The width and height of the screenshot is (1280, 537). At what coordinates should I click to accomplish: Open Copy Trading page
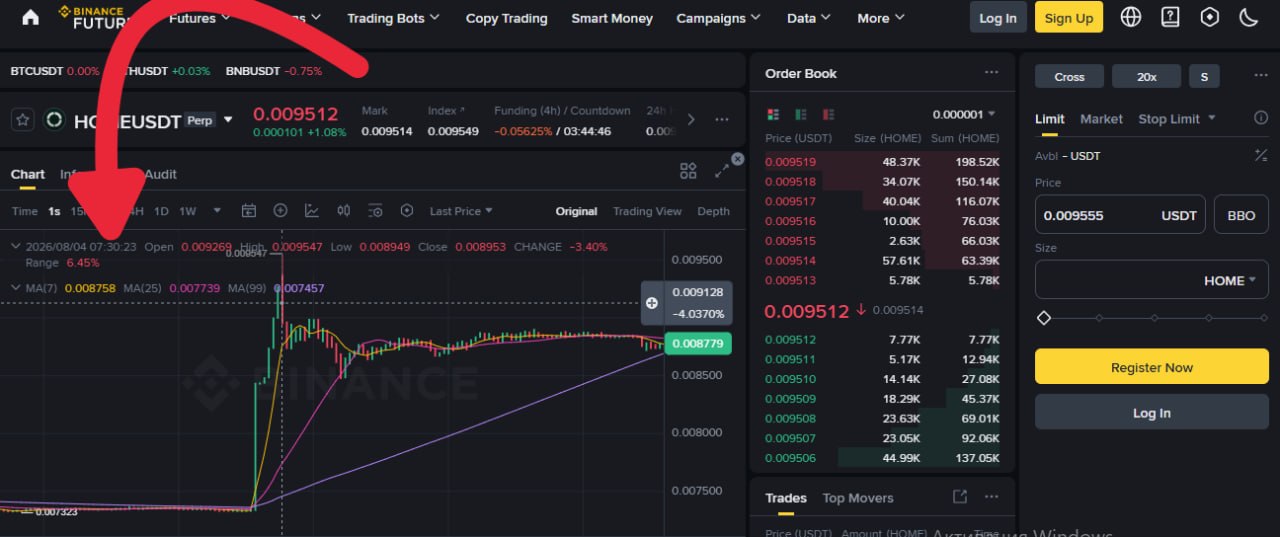coord(507,18)
